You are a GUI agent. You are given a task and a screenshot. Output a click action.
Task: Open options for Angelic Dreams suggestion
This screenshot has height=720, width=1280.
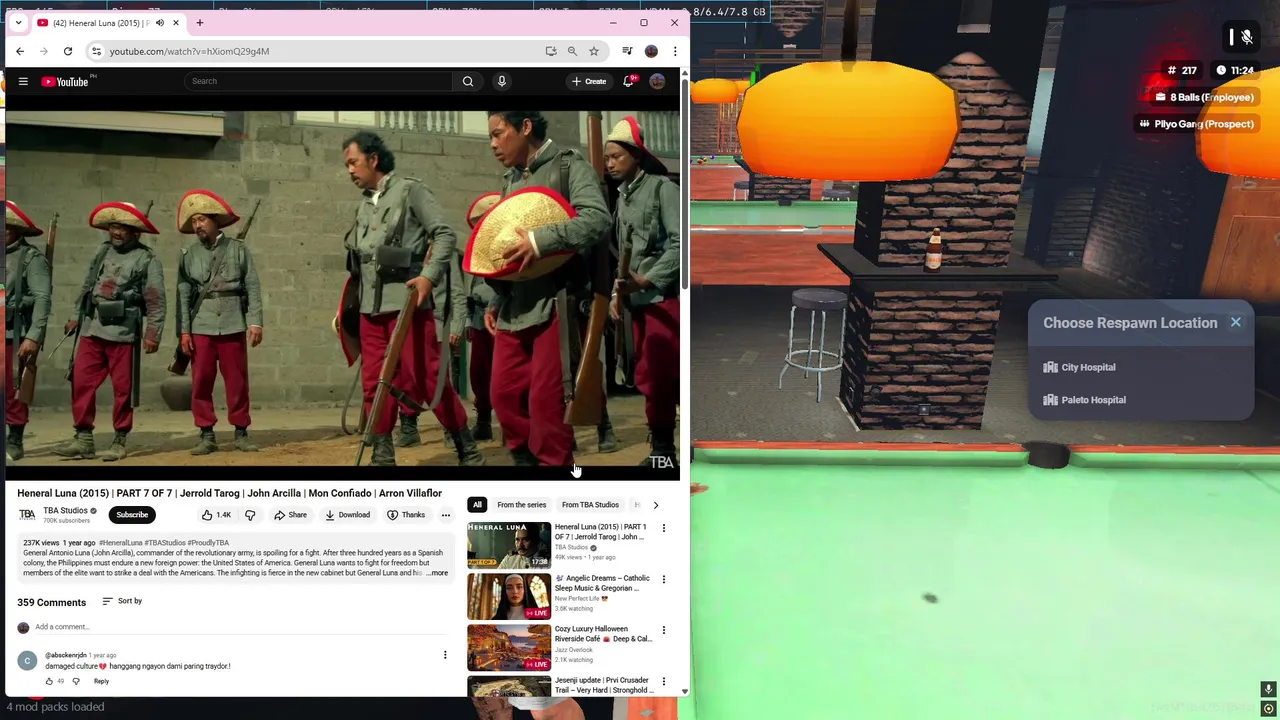click(x=664, y=579)
